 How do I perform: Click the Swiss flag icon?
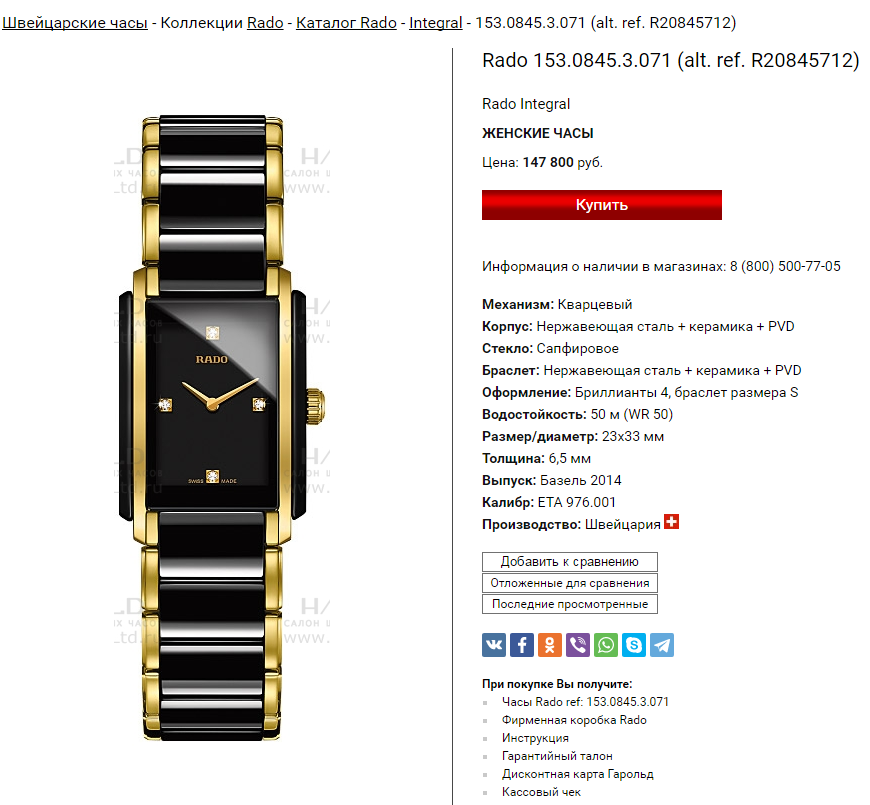click(x=671, y=522)
